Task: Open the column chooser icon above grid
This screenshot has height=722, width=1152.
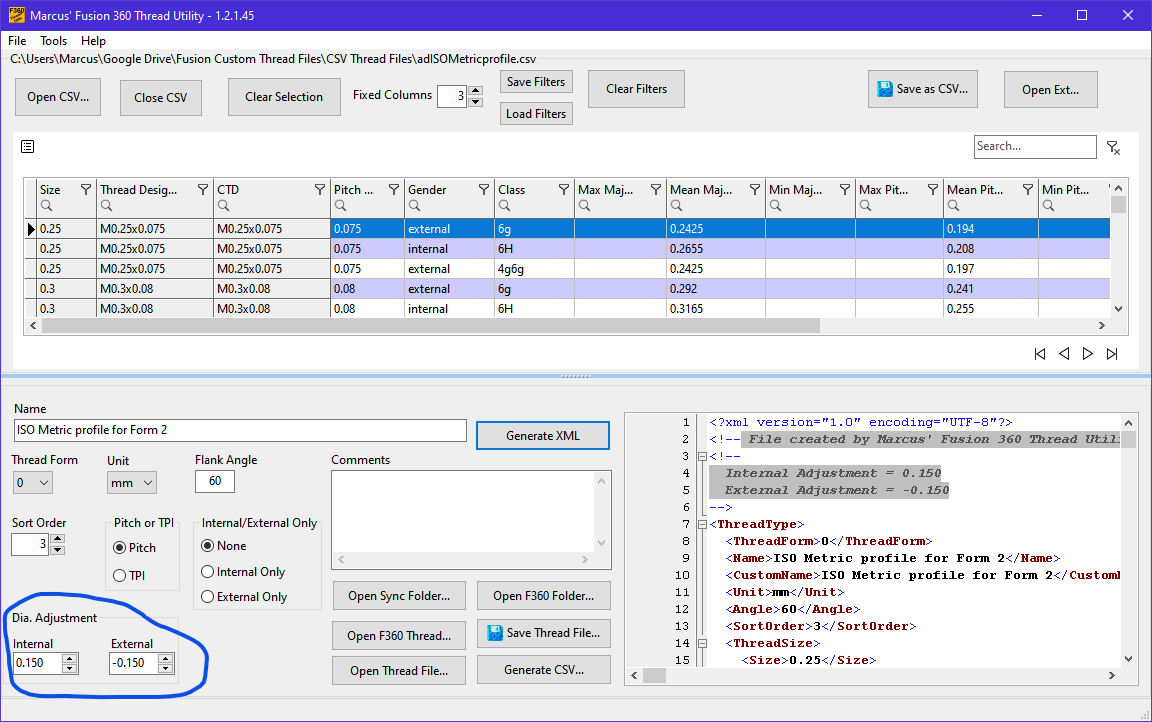Action: point(28,147)
